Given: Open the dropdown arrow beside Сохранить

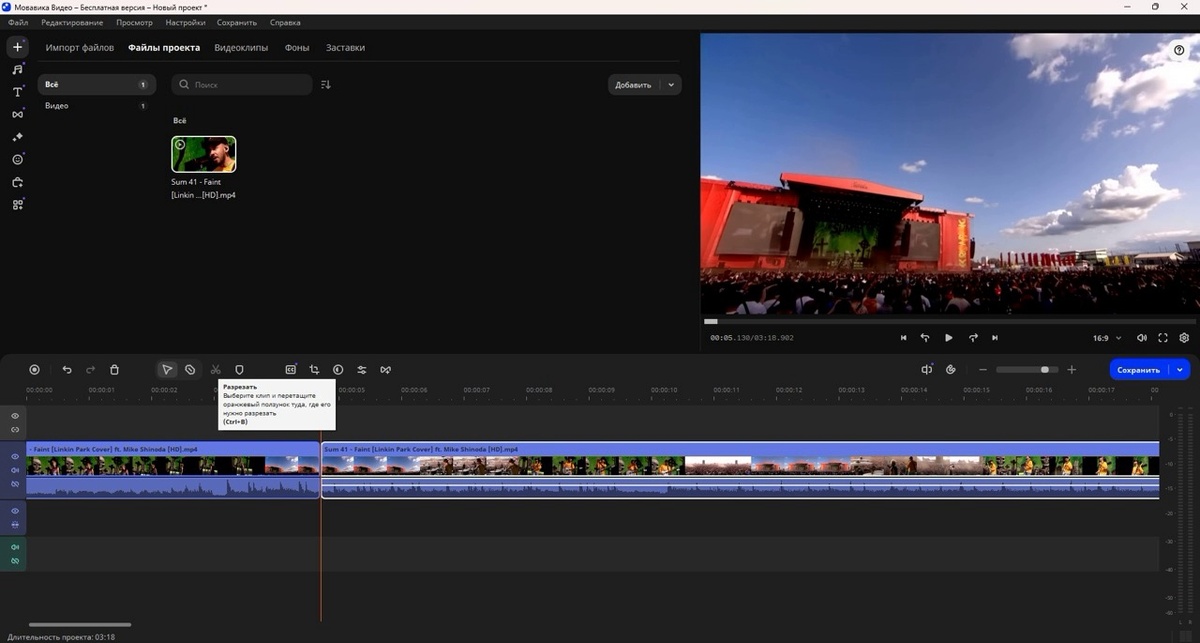Looking at the screenshot, I should click(x=1180, y=370).
